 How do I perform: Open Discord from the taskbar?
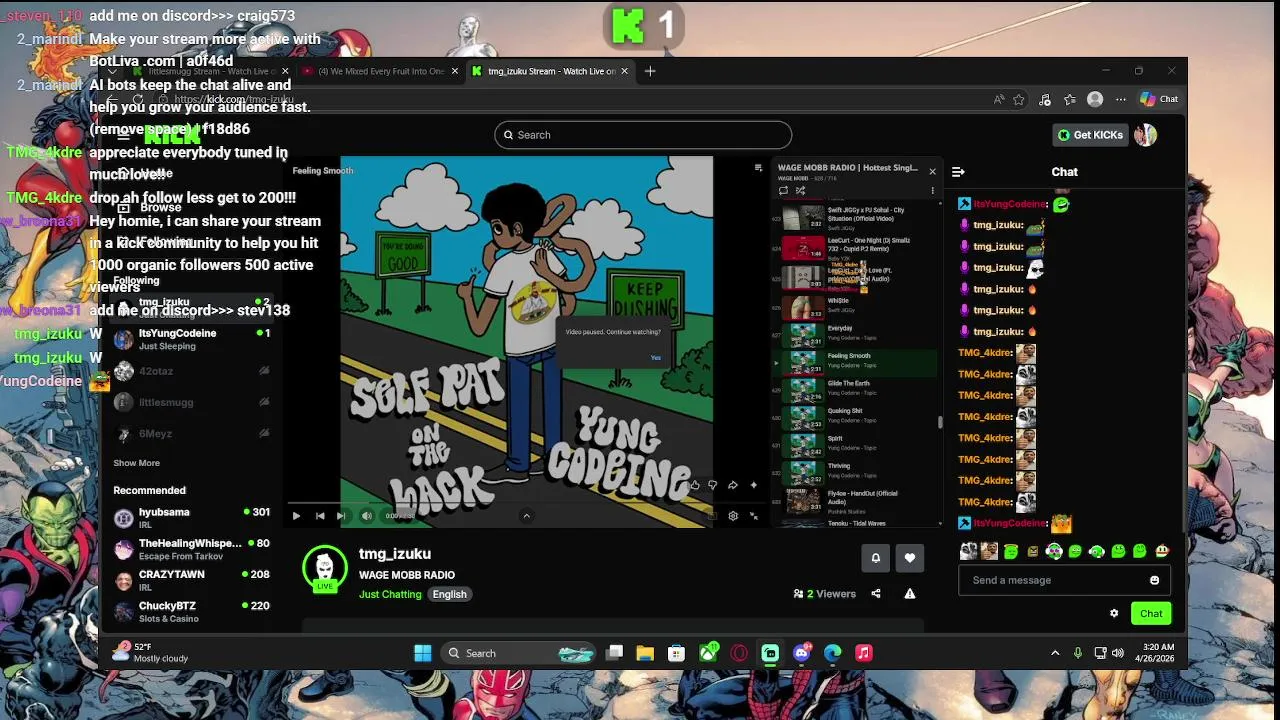[801, 653]
